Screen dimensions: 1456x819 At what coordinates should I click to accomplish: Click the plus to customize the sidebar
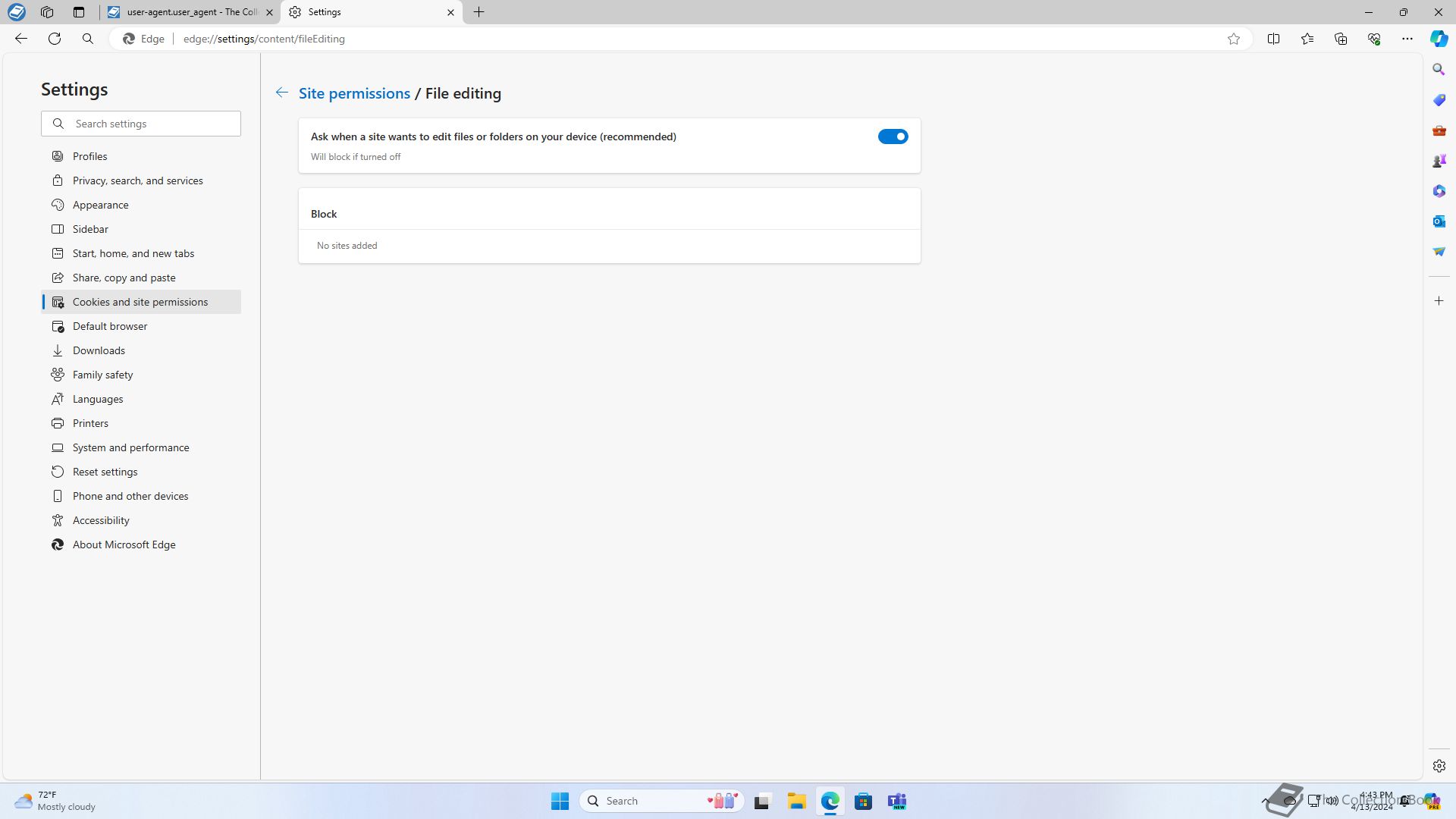(x=1439, y=301)
